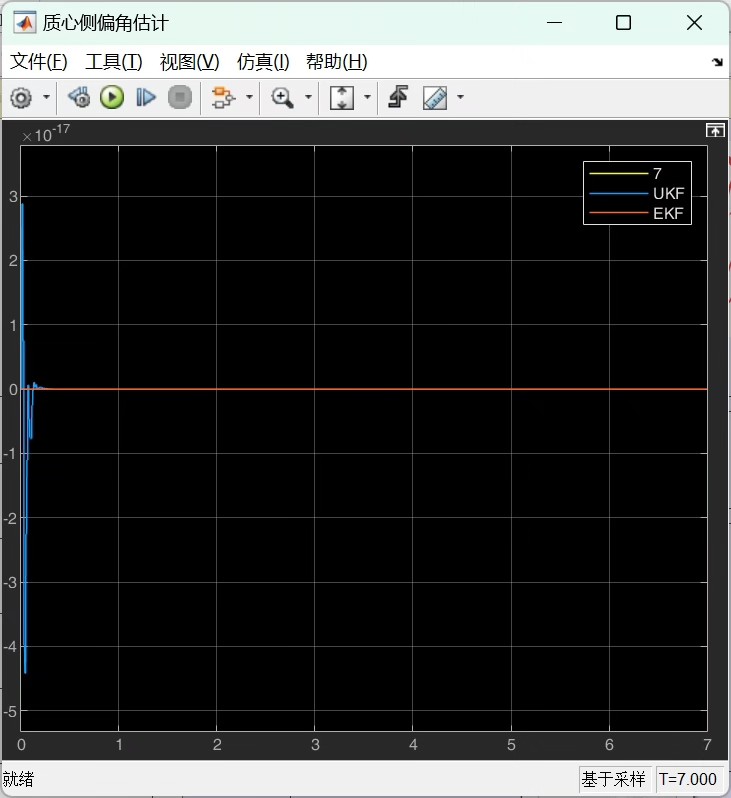731x798 pixels.
Task: Open the 工具(T) menu
Action: pyautogui.click(x=114, y=62)
